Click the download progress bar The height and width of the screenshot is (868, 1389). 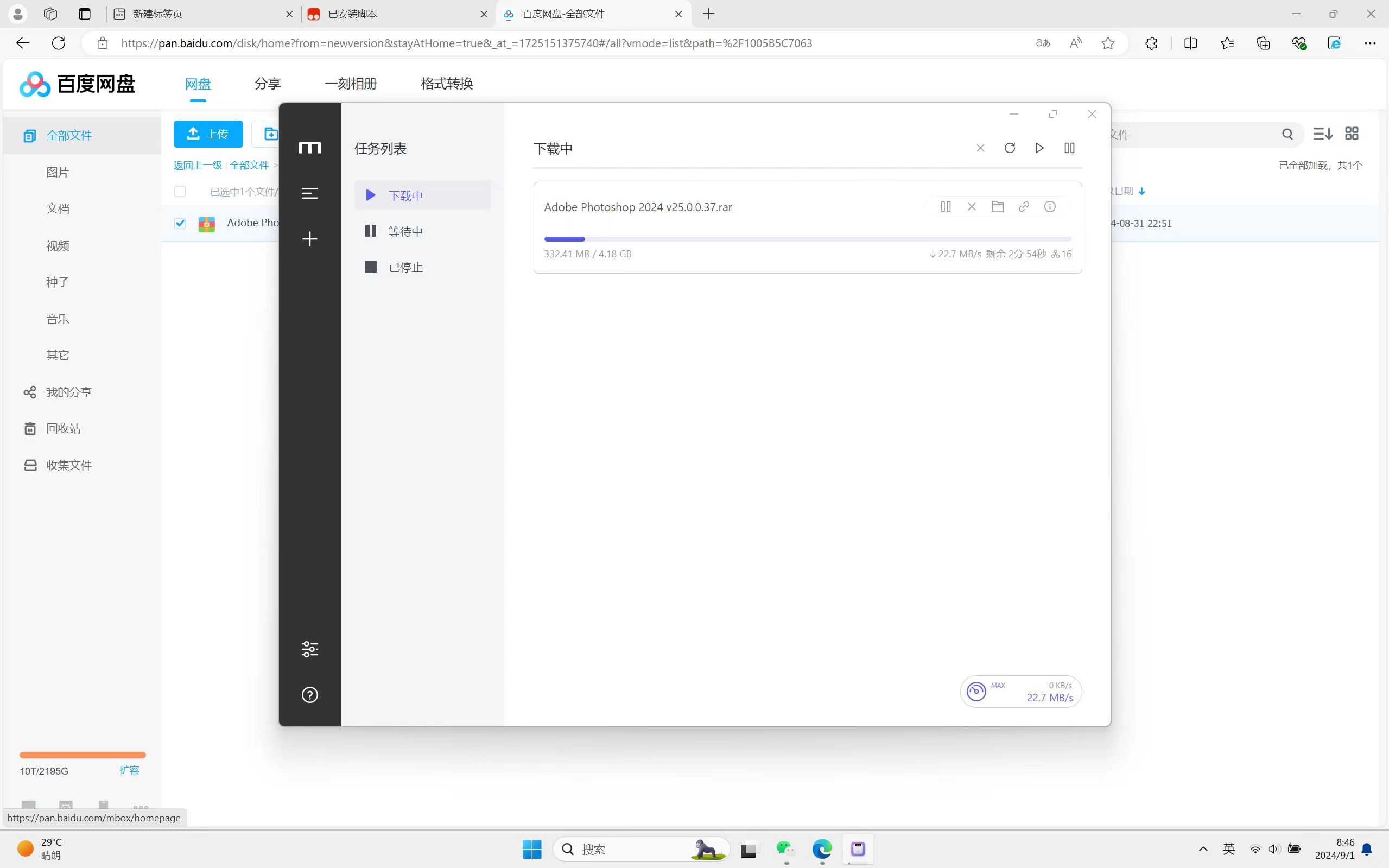808,239
